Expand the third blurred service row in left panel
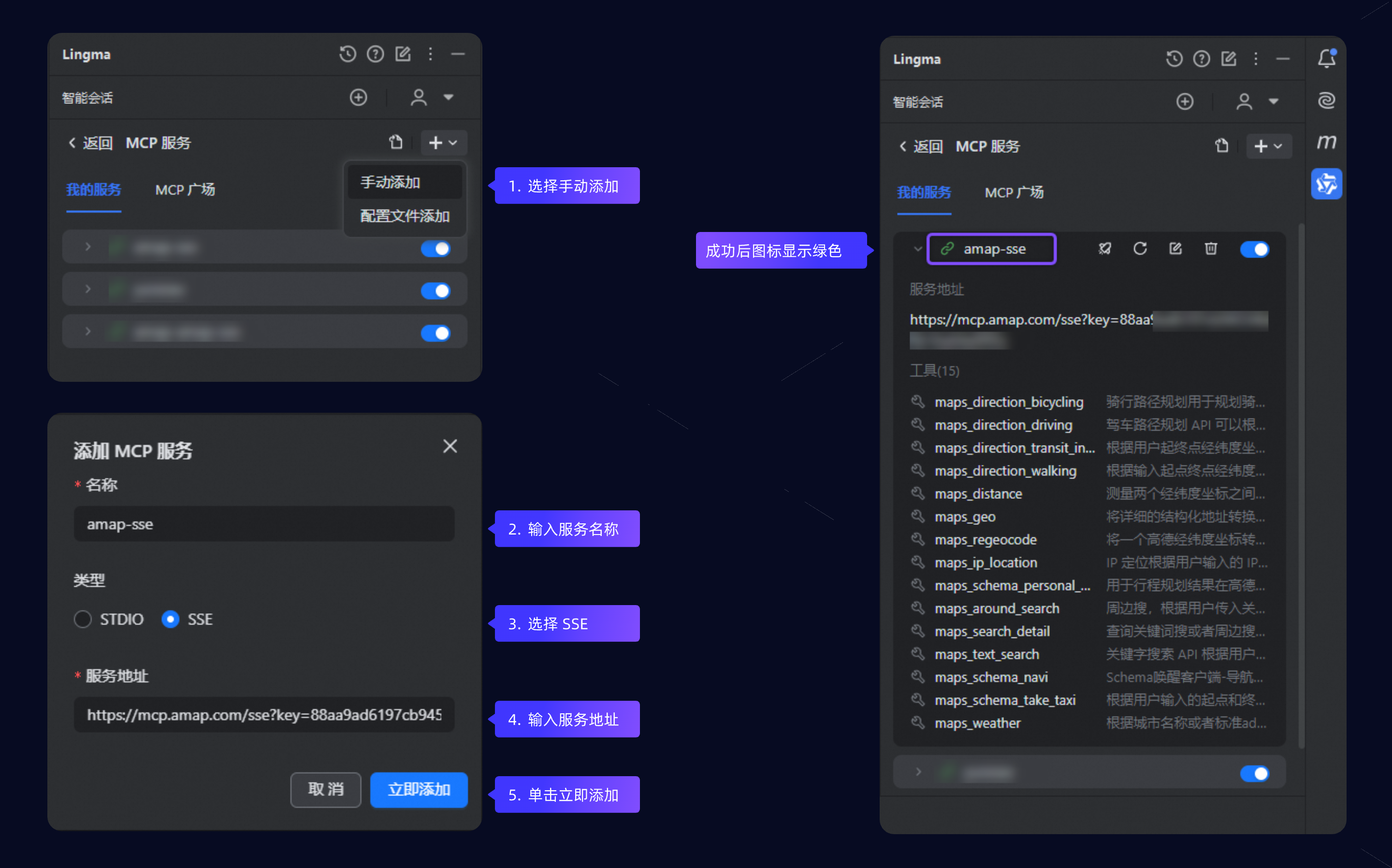Viewport: 1392px width, 868px height. [x=88, y=331]
